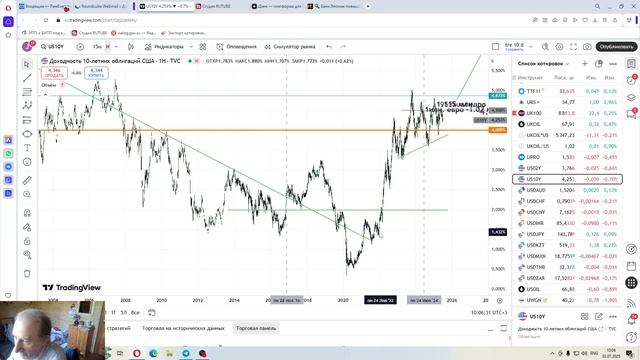Open chats icon in right sidebar
The height and width of the screenshot is (360, 640).
click(x=631, y=114)
